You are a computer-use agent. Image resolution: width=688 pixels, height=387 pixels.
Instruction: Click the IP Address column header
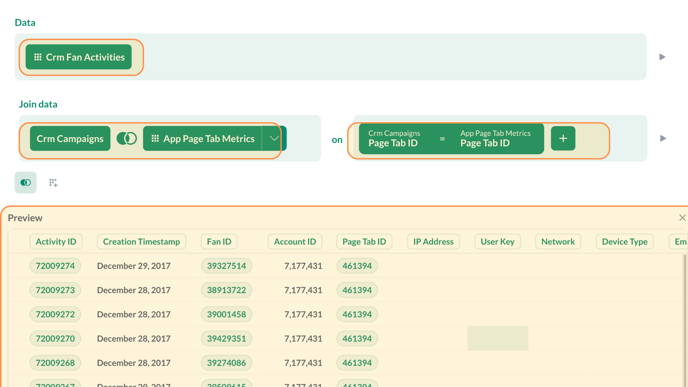433,242
